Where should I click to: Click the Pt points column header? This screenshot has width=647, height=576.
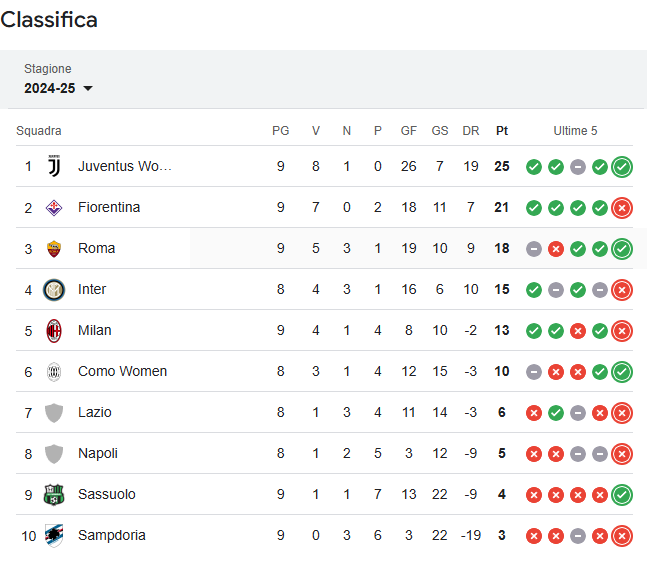[502, 131]
